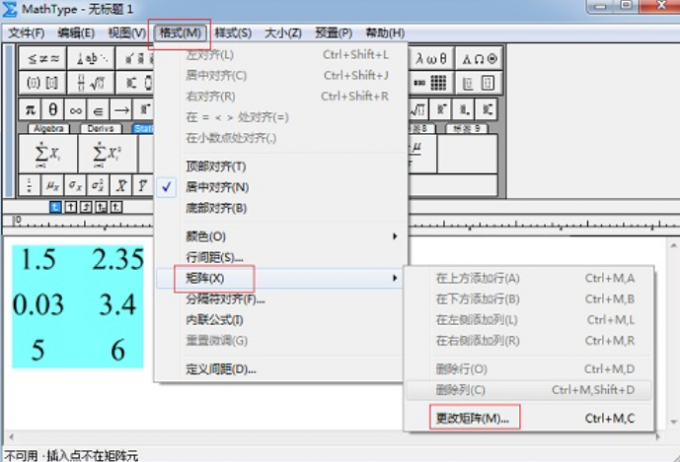
Task: Insert the π symbol
Action: click(30, 110)
